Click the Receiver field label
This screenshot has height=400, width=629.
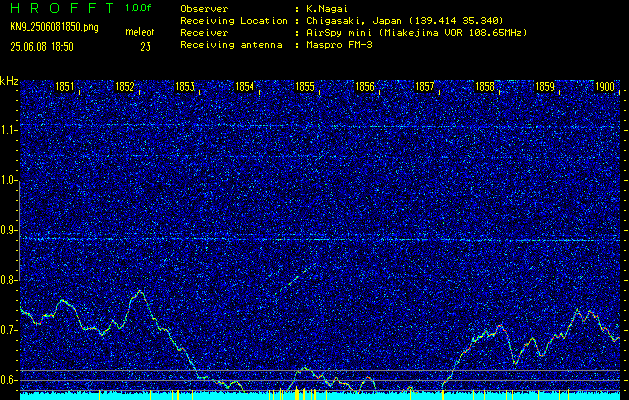[x=204, y=33]
